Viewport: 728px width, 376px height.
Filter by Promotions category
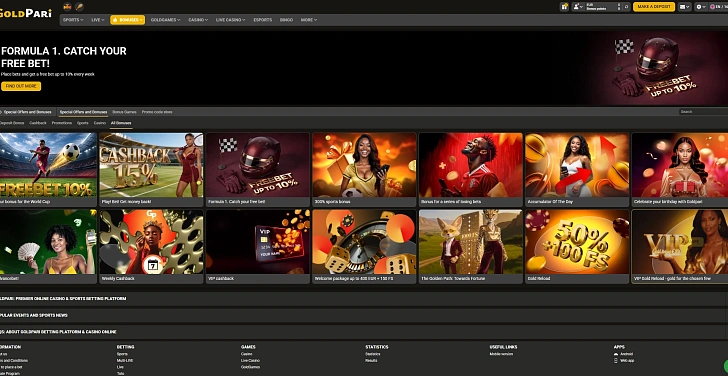[62, 123]
